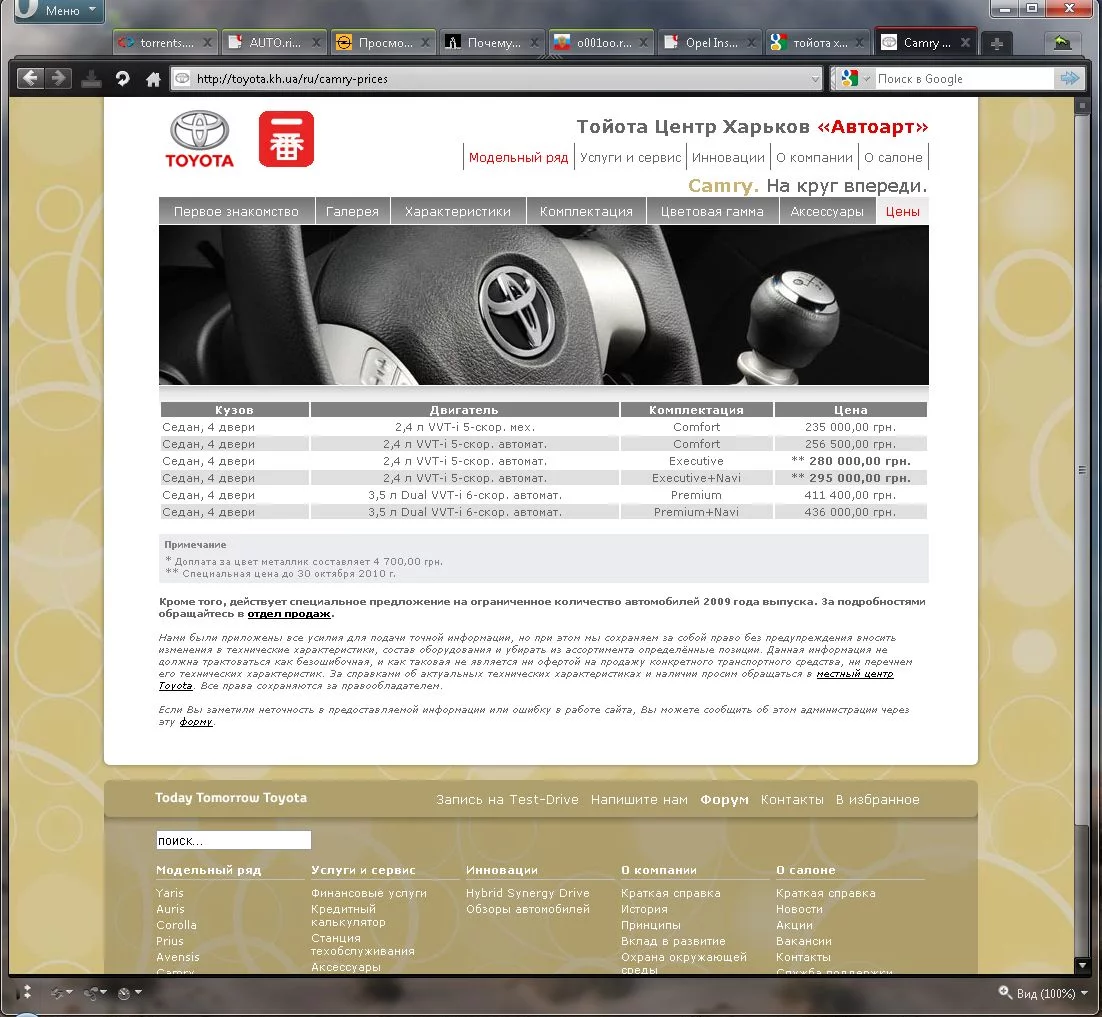This screenshot has width=1102, height=1017.
Task: Open Услуги и сервис in top navigation
Action: pyautogui.click(x=630, y=157)
